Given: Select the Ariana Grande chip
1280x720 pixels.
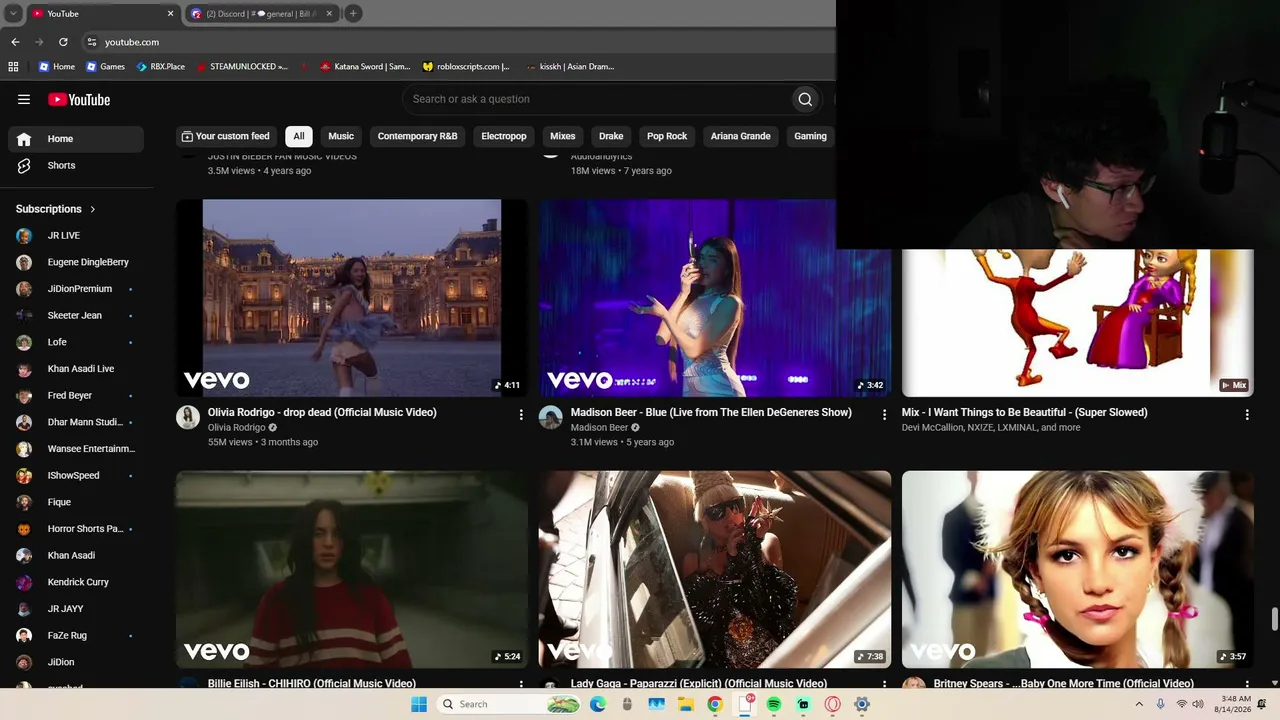Looking at the screenshot, I should (x=740, y=136).
